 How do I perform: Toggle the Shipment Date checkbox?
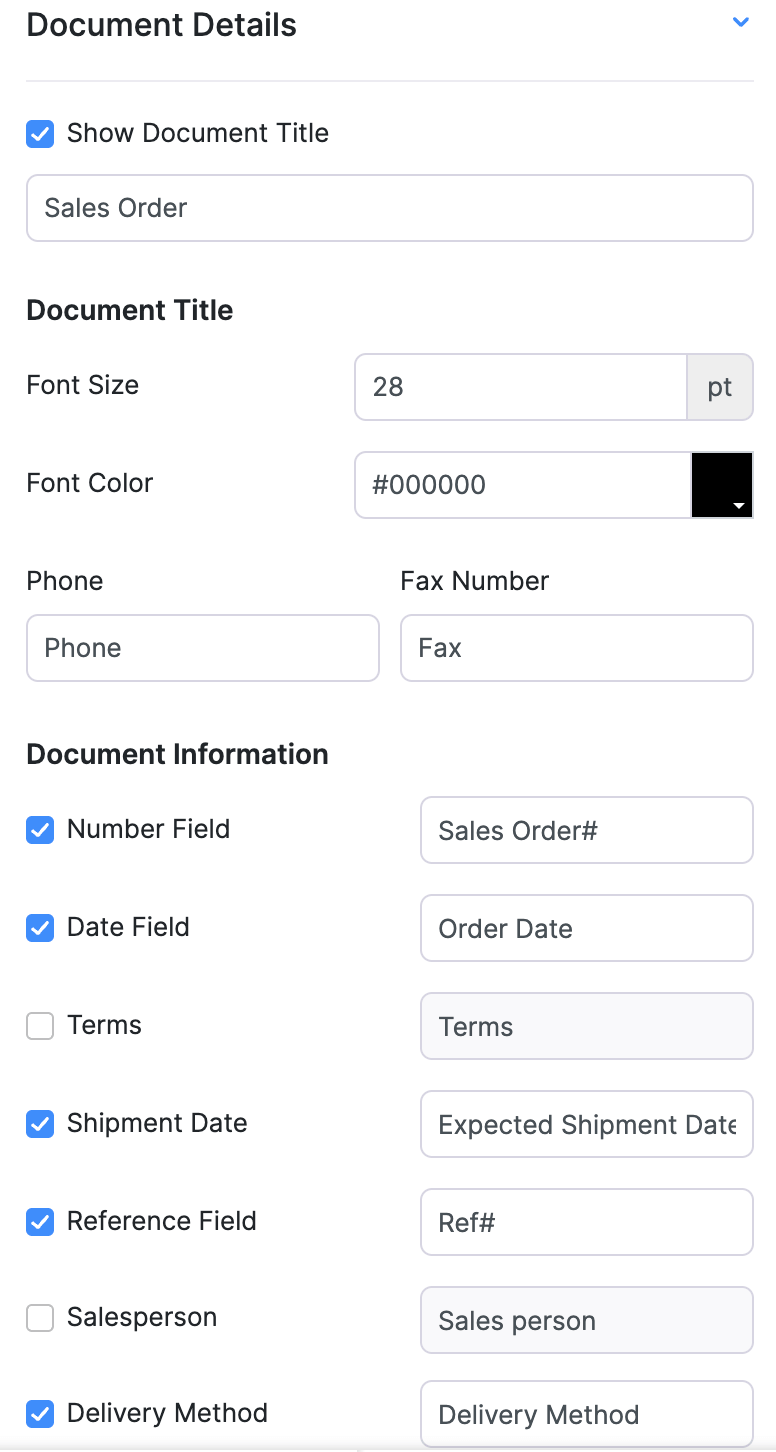[x=40, y=1124]
